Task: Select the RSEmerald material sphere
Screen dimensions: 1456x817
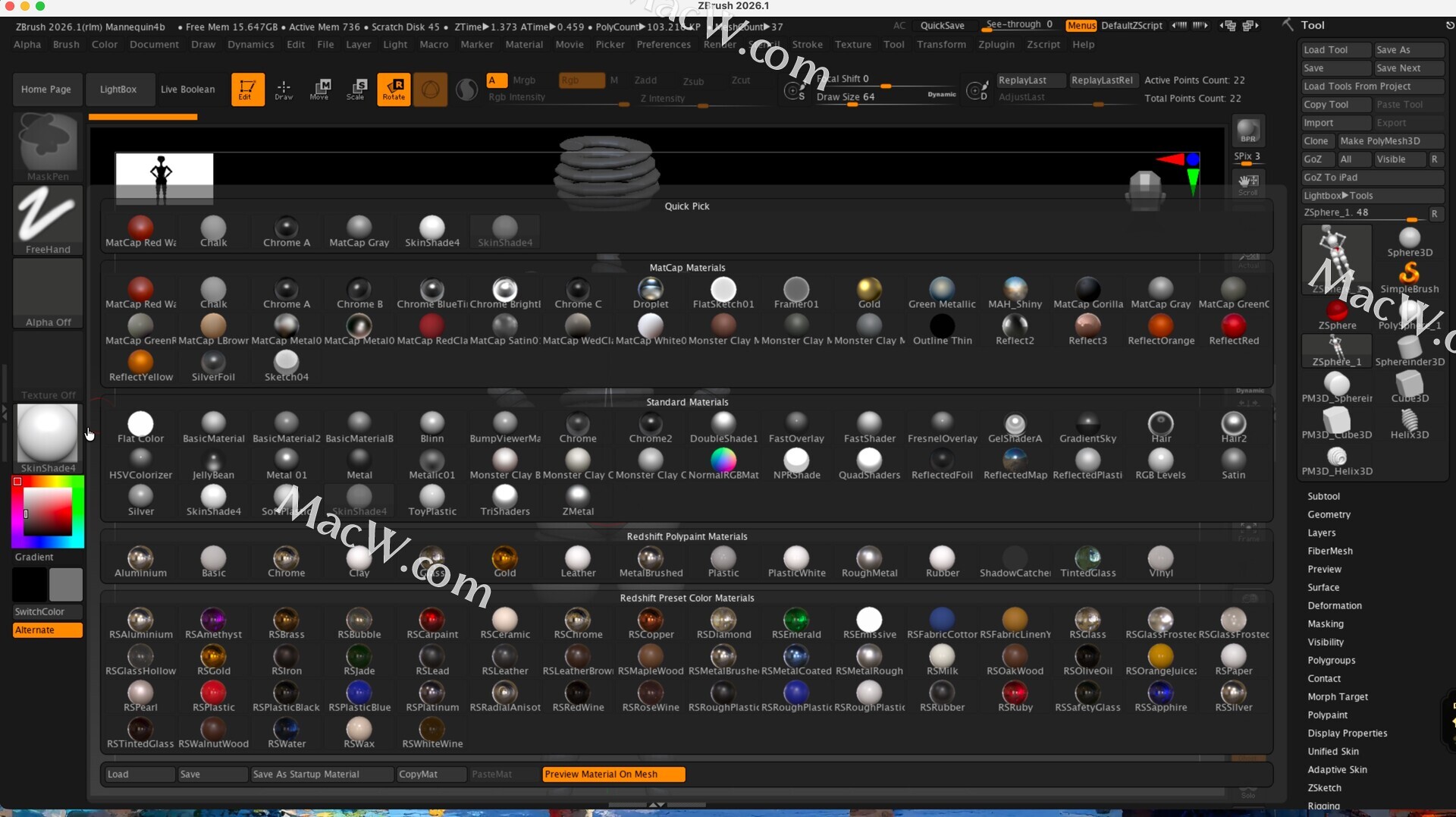Action: [796, 620]
